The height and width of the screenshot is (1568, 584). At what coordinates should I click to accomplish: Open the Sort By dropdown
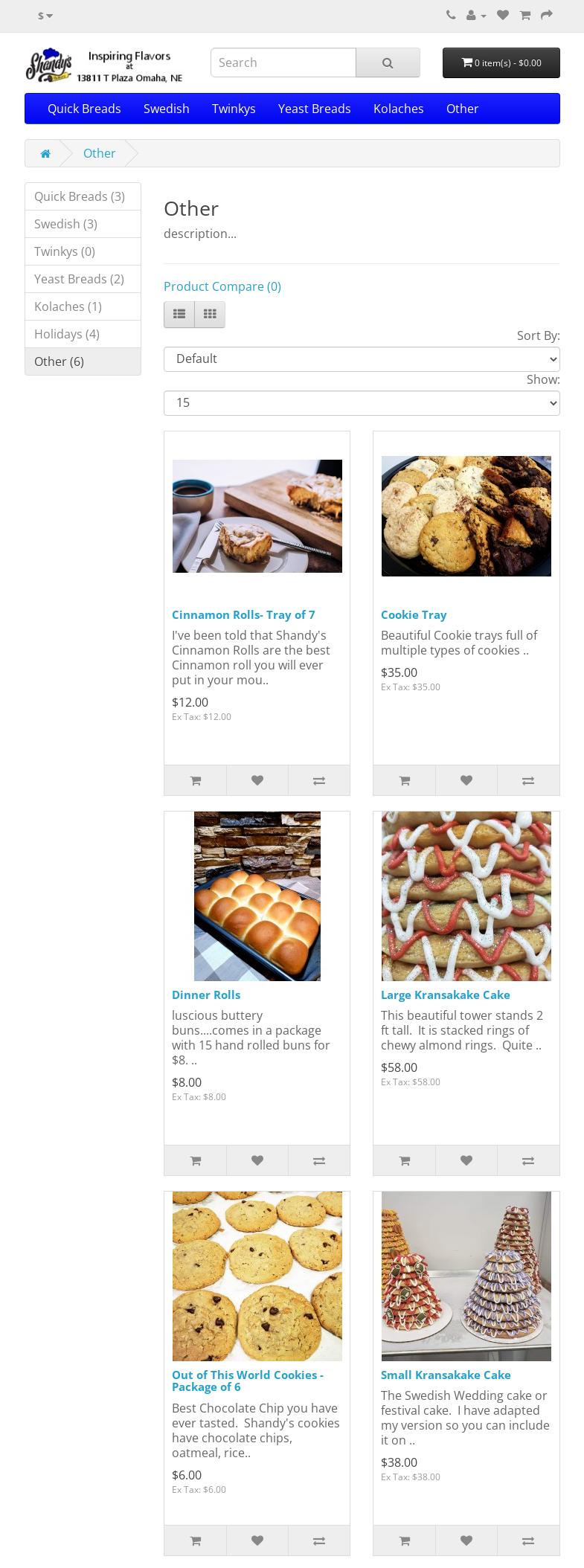click(x=362, y=359)
